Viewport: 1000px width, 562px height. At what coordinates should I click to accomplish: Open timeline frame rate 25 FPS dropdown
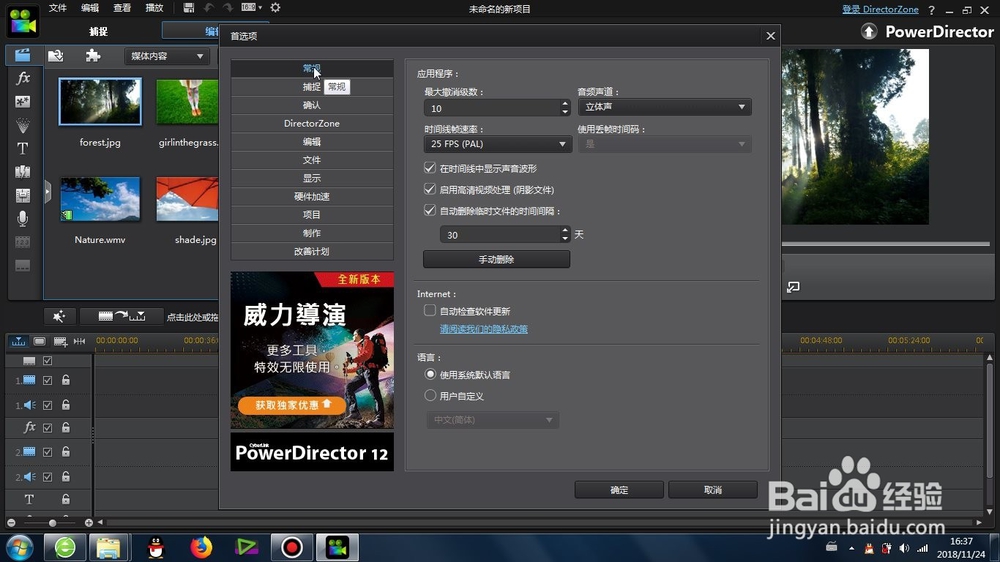pyautogui.click(x=497, y=144)
